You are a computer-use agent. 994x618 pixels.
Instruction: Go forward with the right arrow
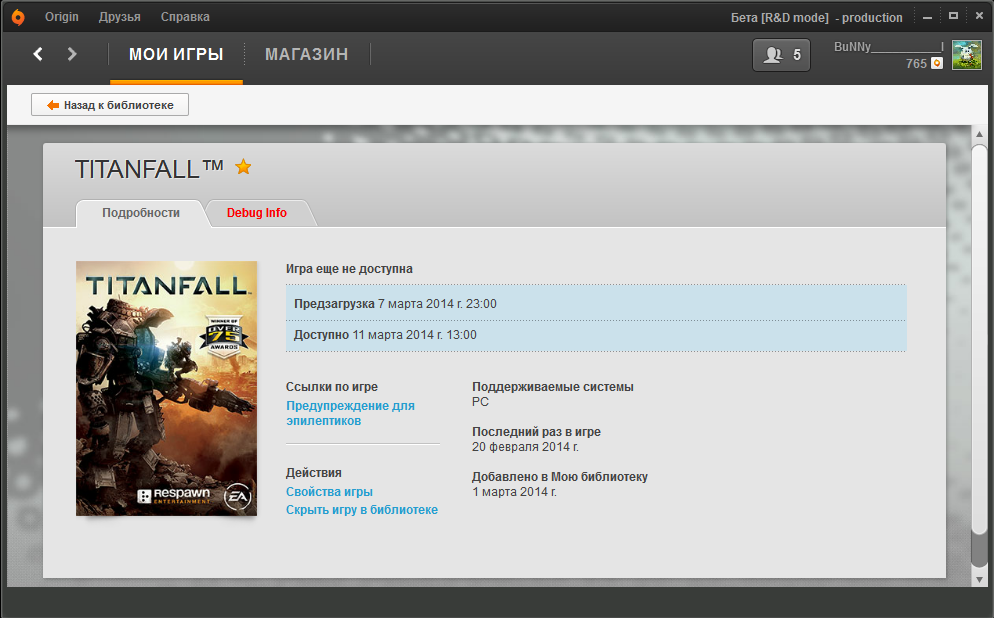(x=72, y=55)
